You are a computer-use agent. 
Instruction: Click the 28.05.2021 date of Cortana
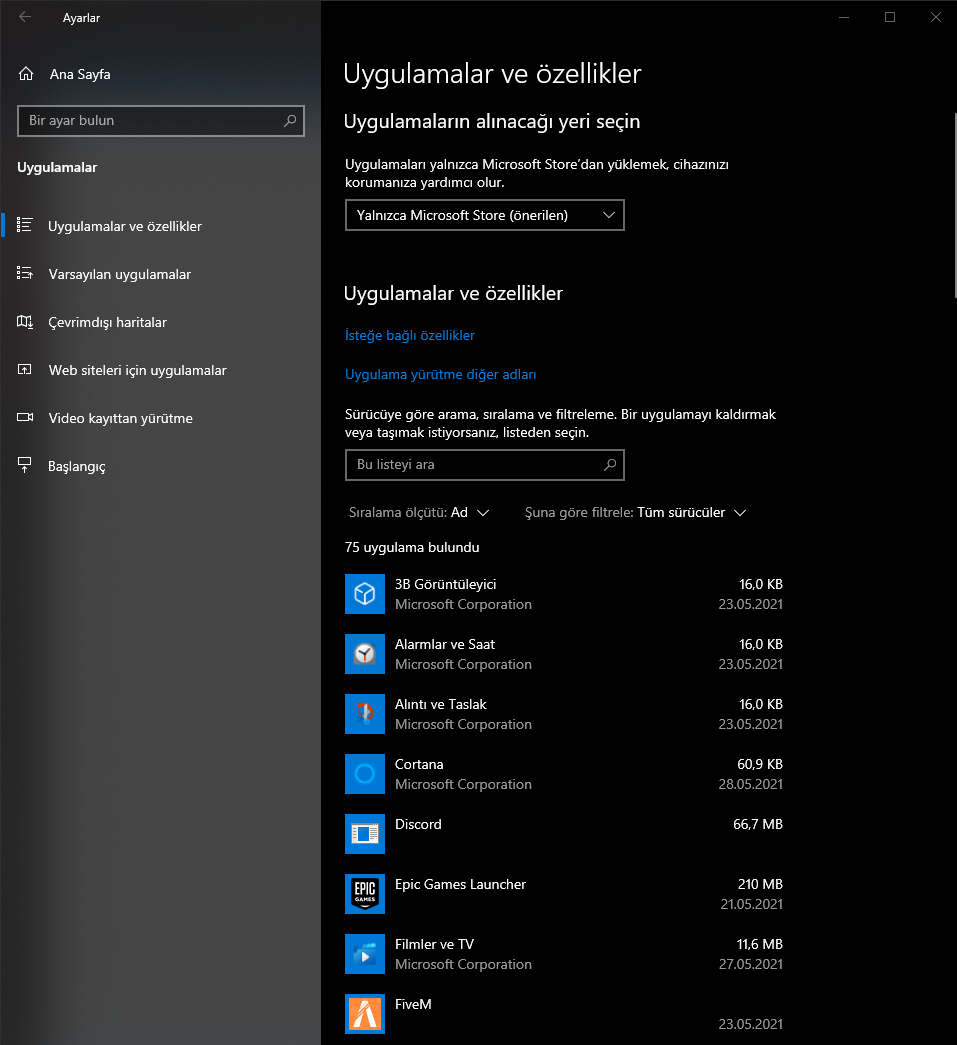(x=750, y=784)
